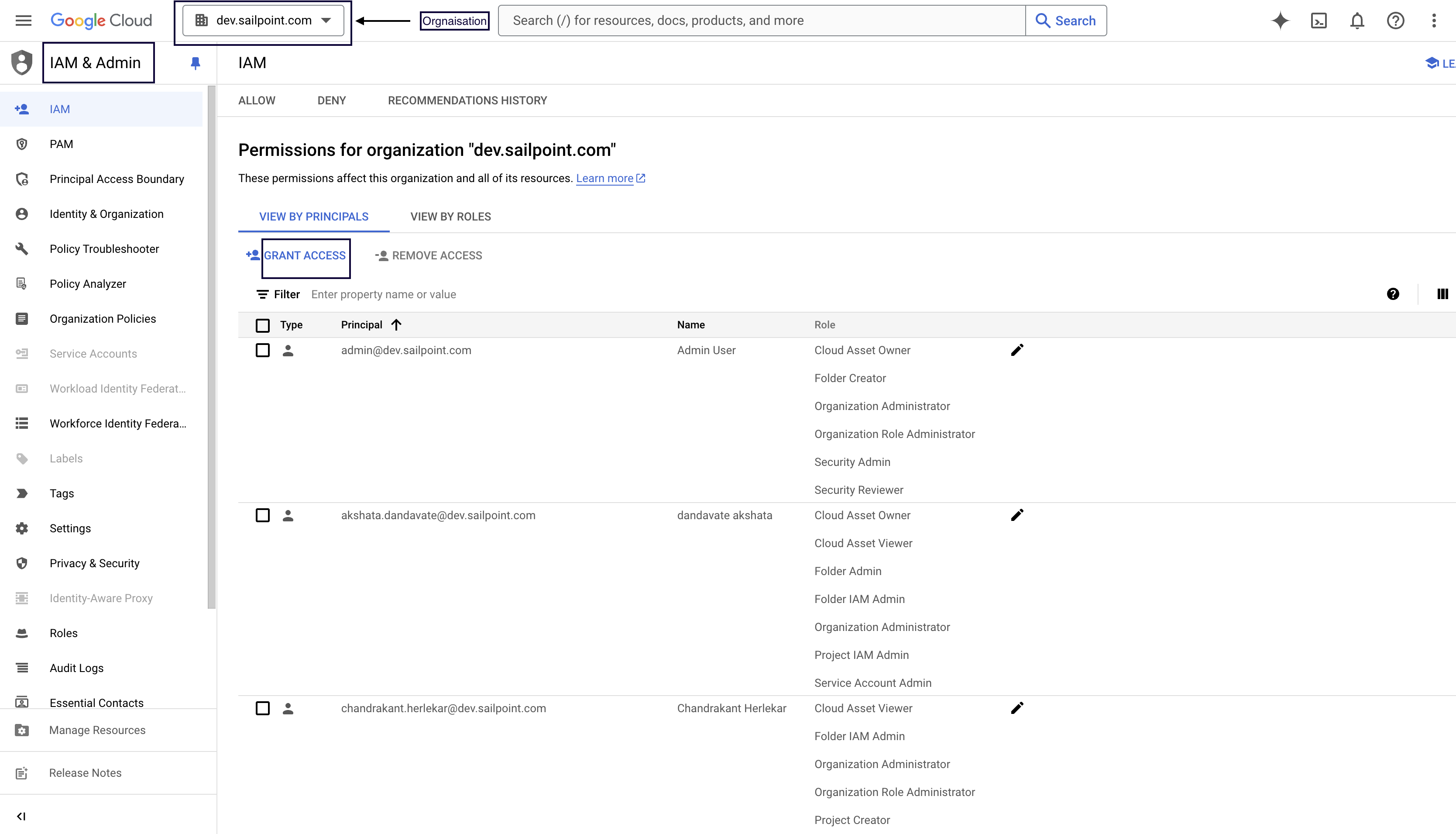Open Organization Policies in sidebar
Screen dimensions: 1456x834
point(101,318)
